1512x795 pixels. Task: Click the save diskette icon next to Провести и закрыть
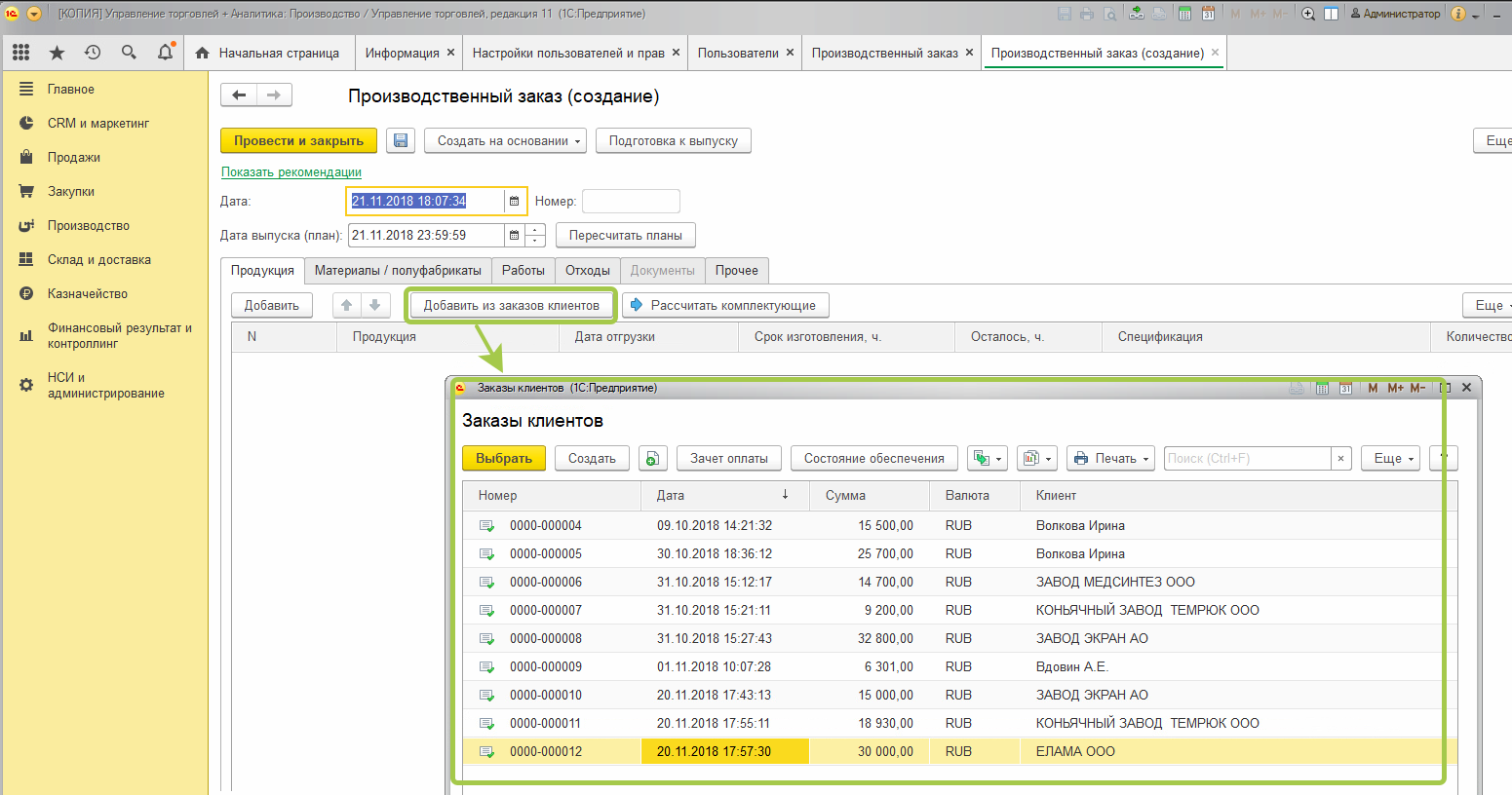click(x=400, y=141)
